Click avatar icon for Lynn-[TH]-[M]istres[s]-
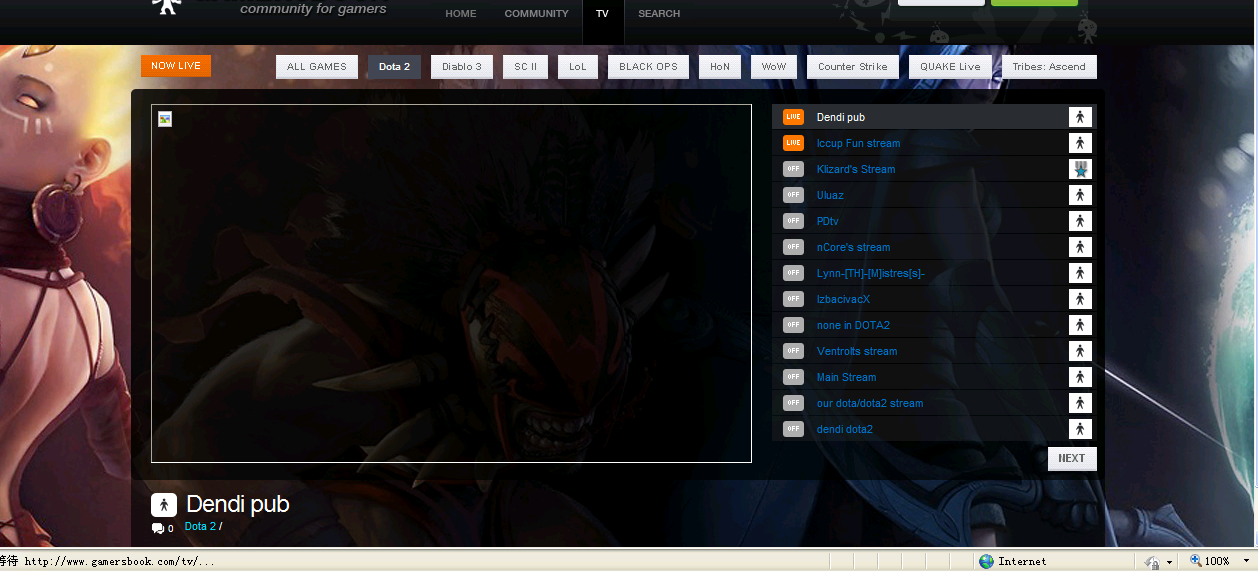 coord(1080,273)
